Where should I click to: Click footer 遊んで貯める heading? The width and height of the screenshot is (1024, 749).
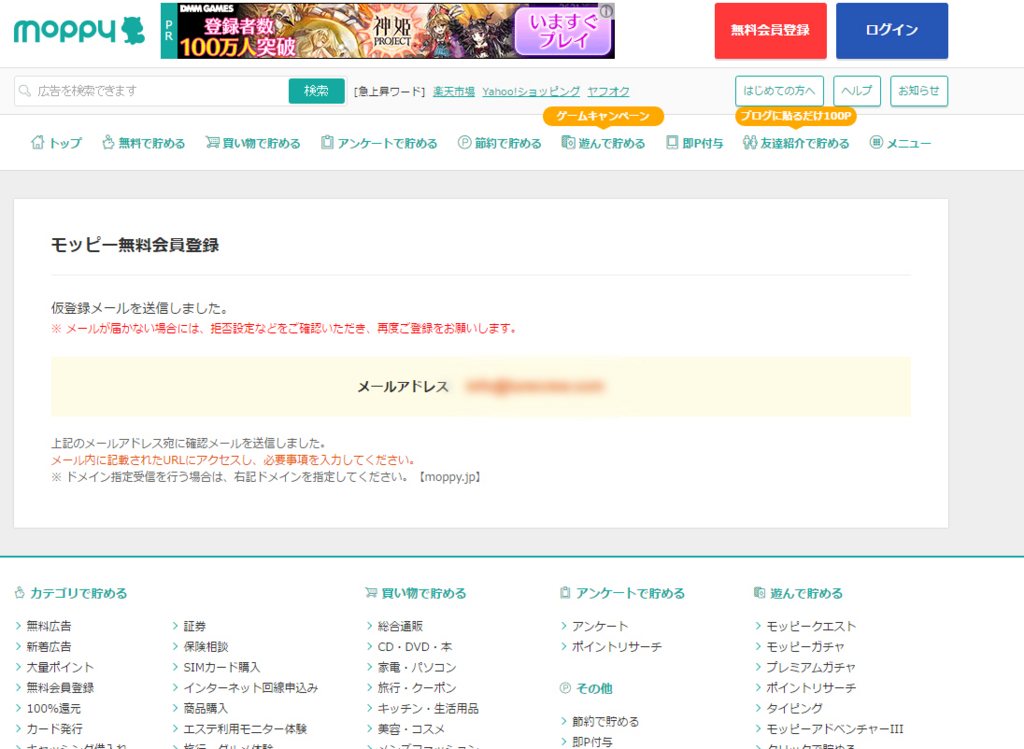[798, 593]
